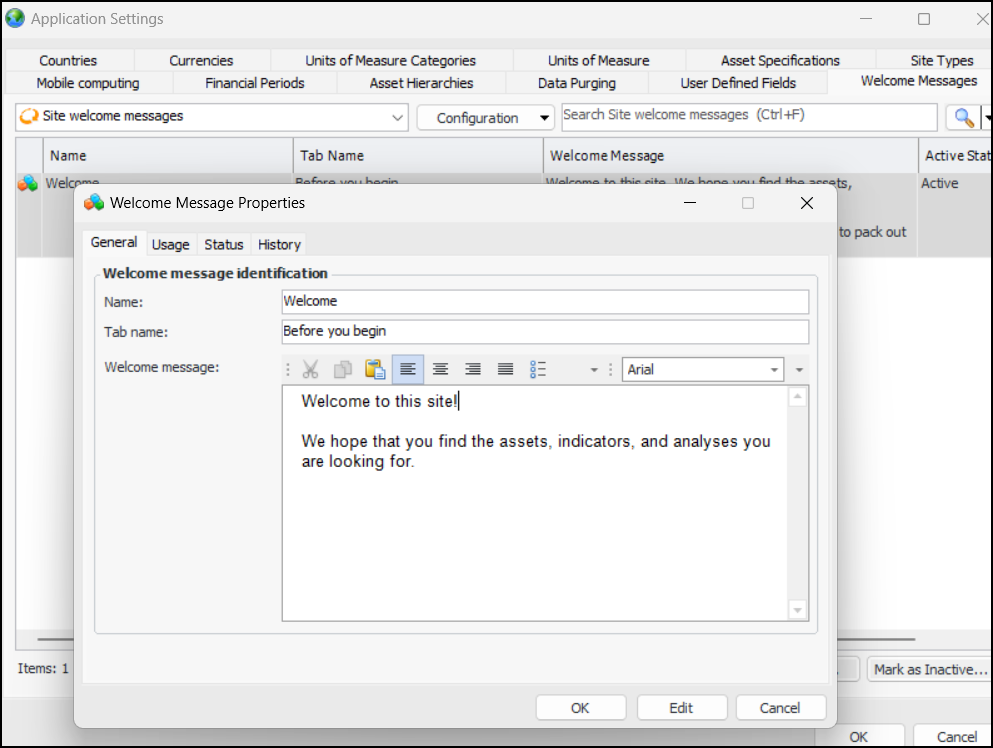Click the Copy icon in editor toolbar
Screen dimensions: 993x748
tap(343, 370)
